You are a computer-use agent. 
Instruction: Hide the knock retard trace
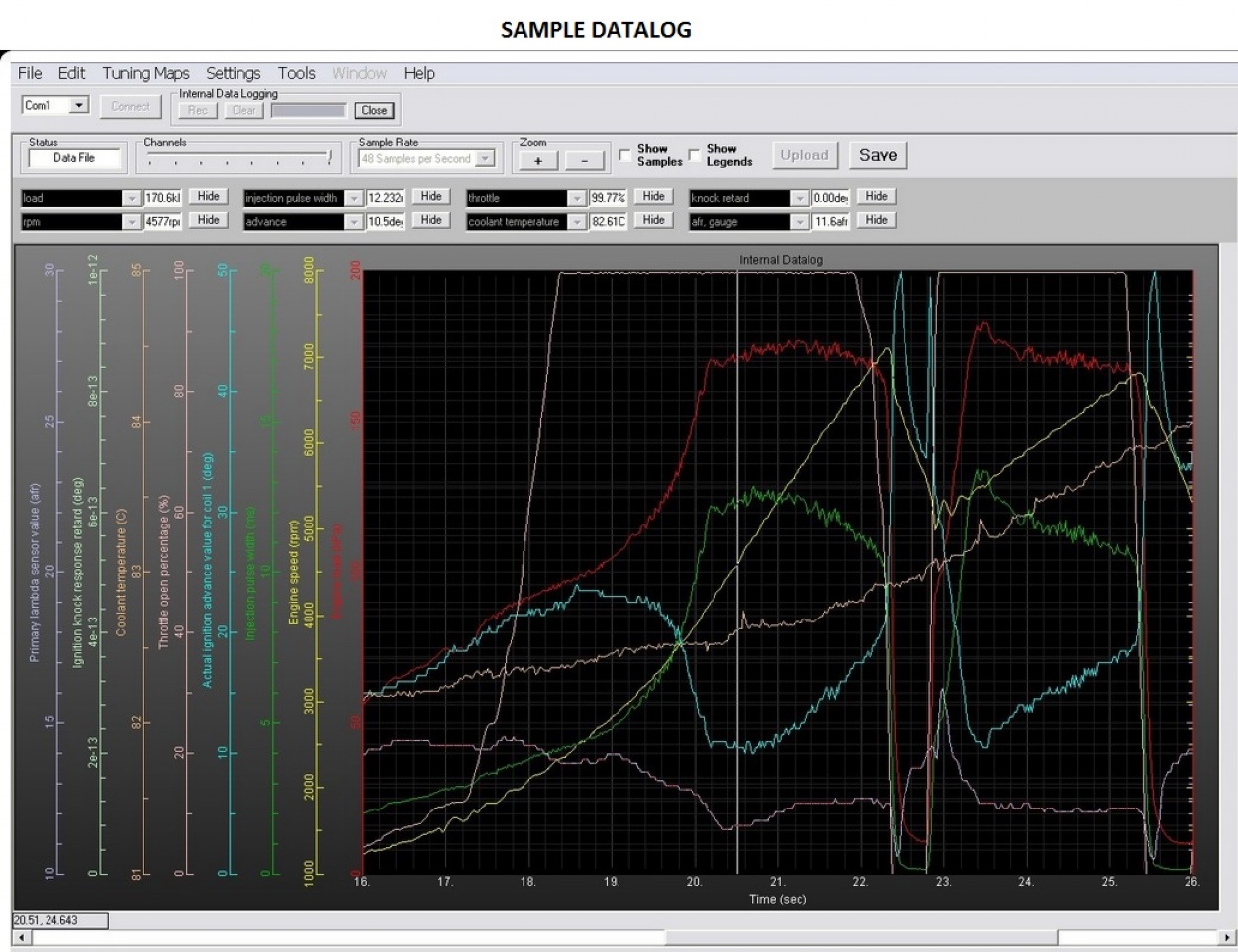[x=876, y=197]
